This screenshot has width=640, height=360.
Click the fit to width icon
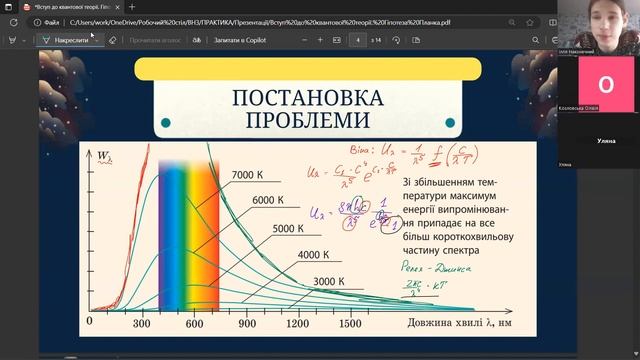(x=336, y=40)
